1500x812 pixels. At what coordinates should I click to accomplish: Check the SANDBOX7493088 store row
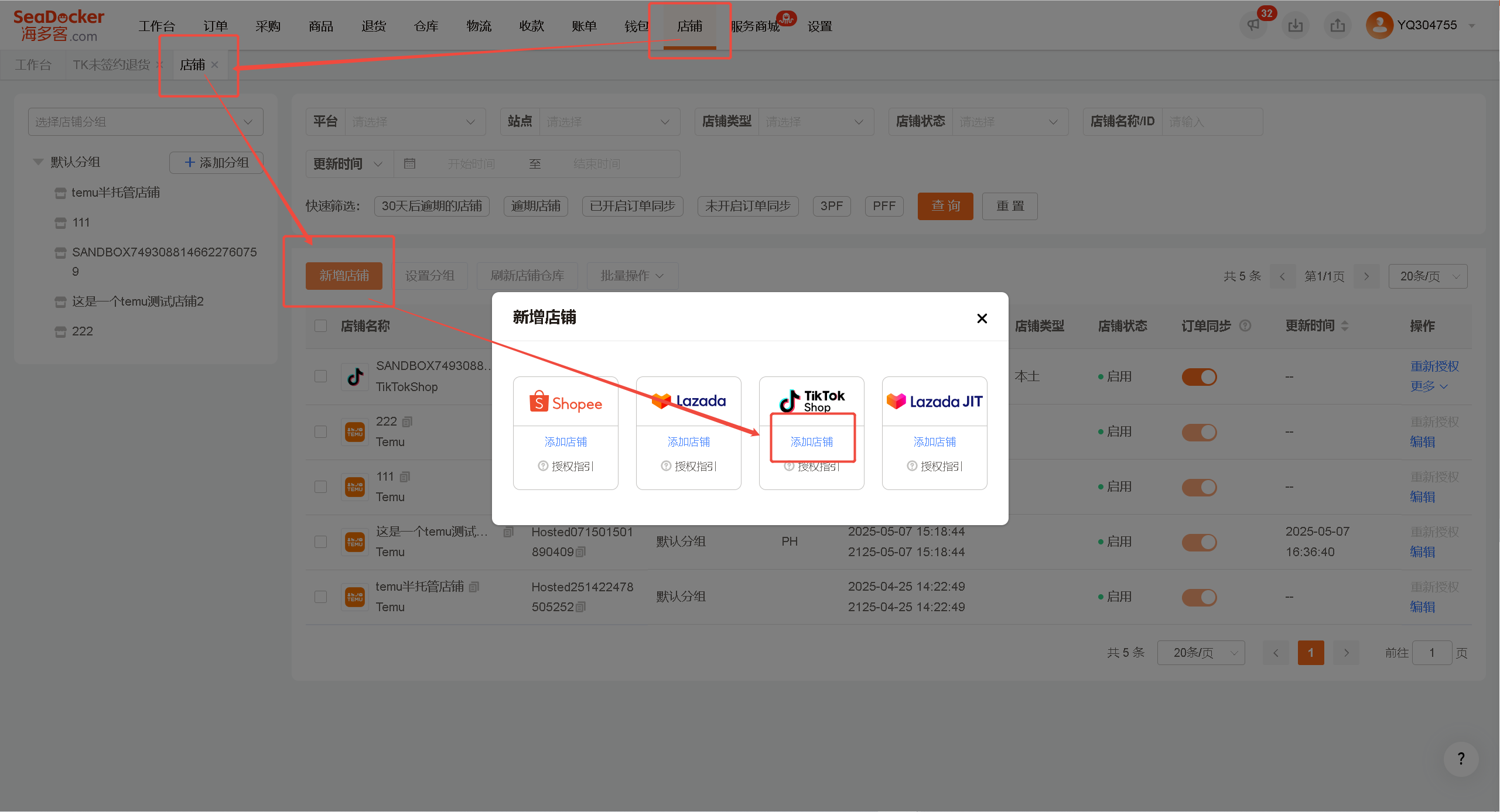tap(321, 376)
